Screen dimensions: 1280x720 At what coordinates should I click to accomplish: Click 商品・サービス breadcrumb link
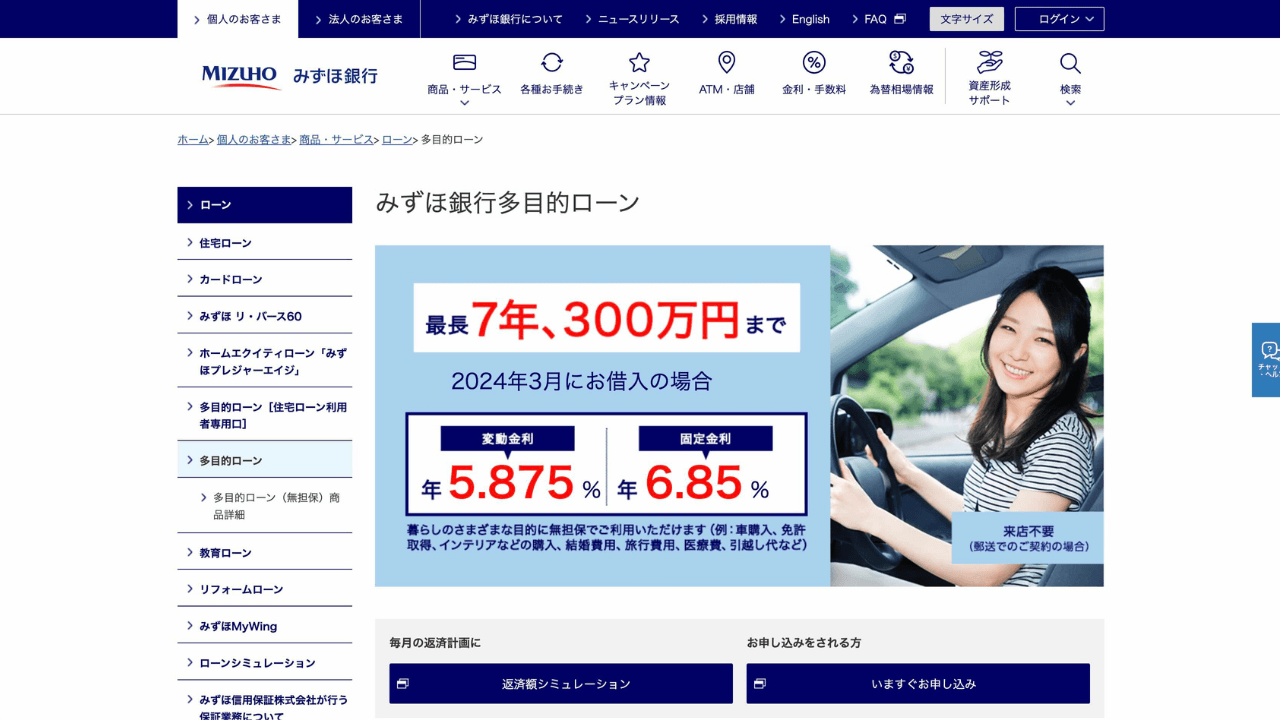click(336, 140)
